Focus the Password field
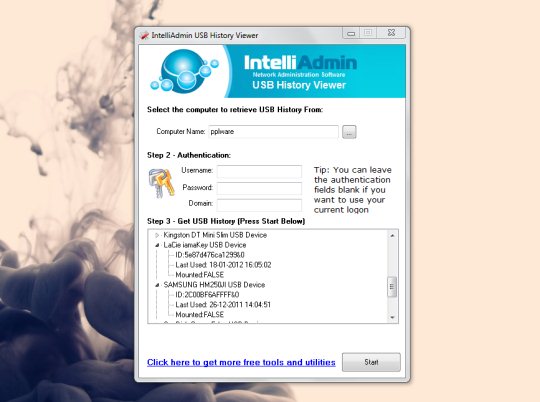This screenshot has height=402, width=540. tap(259, 188)
